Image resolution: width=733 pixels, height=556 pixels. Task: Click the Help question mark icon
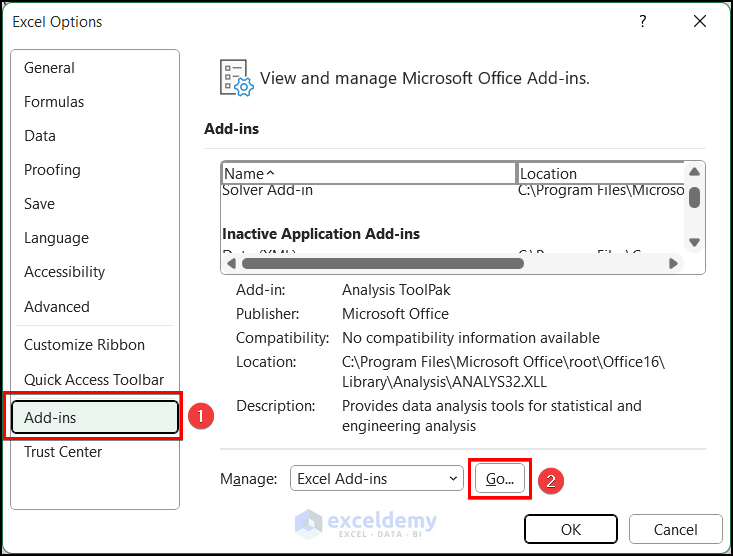coord(643,22)
